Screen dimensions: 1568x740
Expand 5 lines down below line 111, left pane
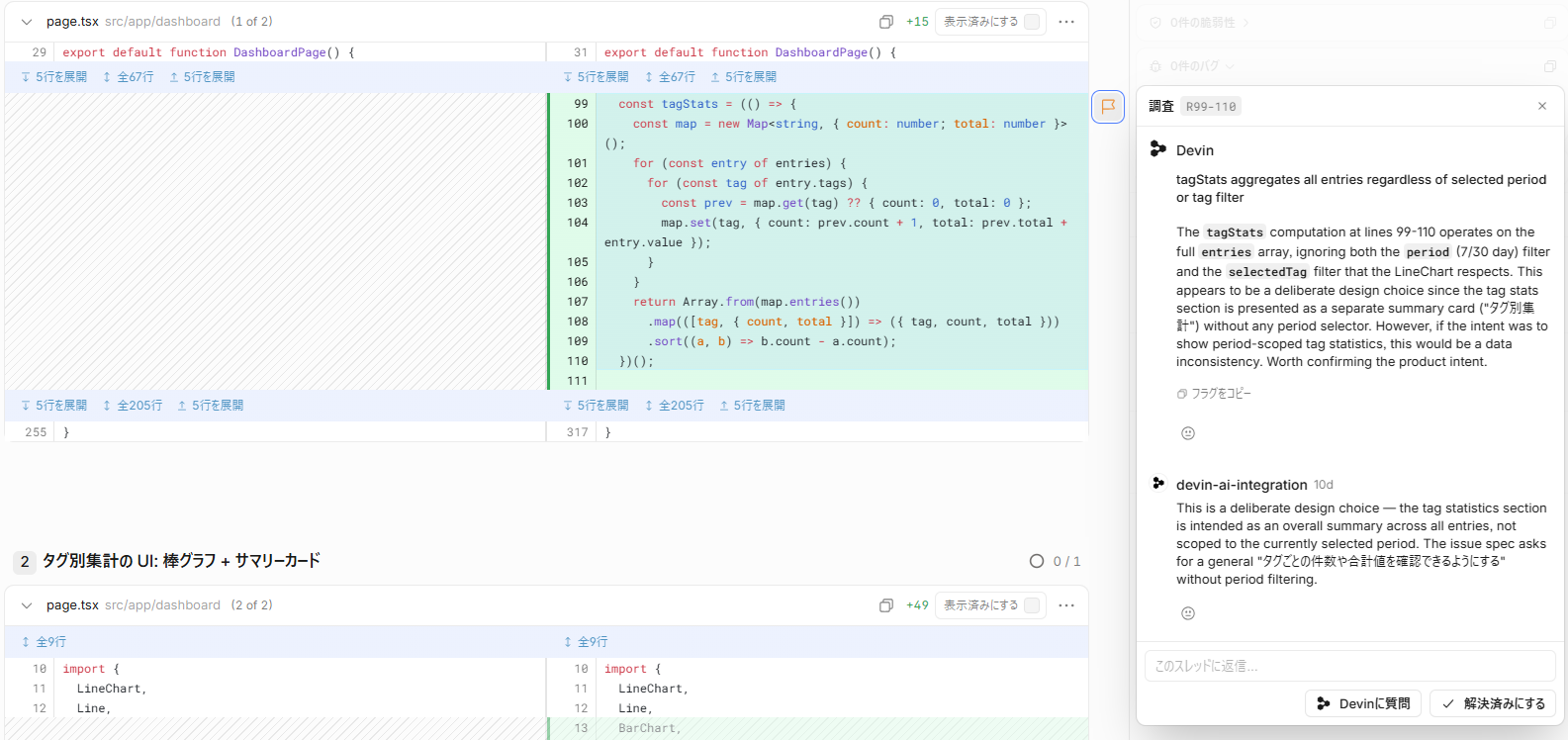[x=54, y=406]
